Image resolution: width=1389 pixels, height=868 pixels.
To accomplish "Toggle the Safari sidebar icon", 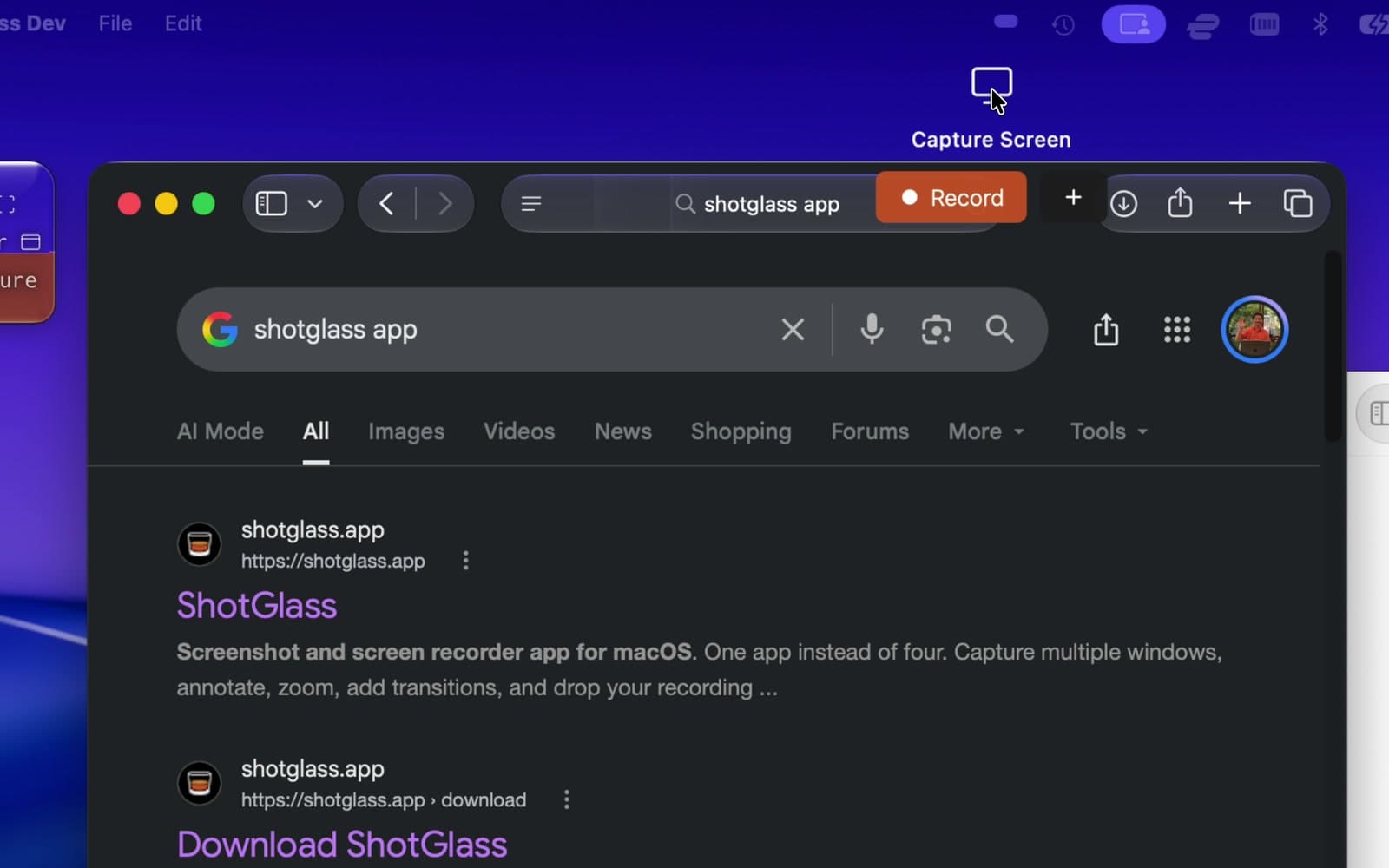I will point(272,203).
